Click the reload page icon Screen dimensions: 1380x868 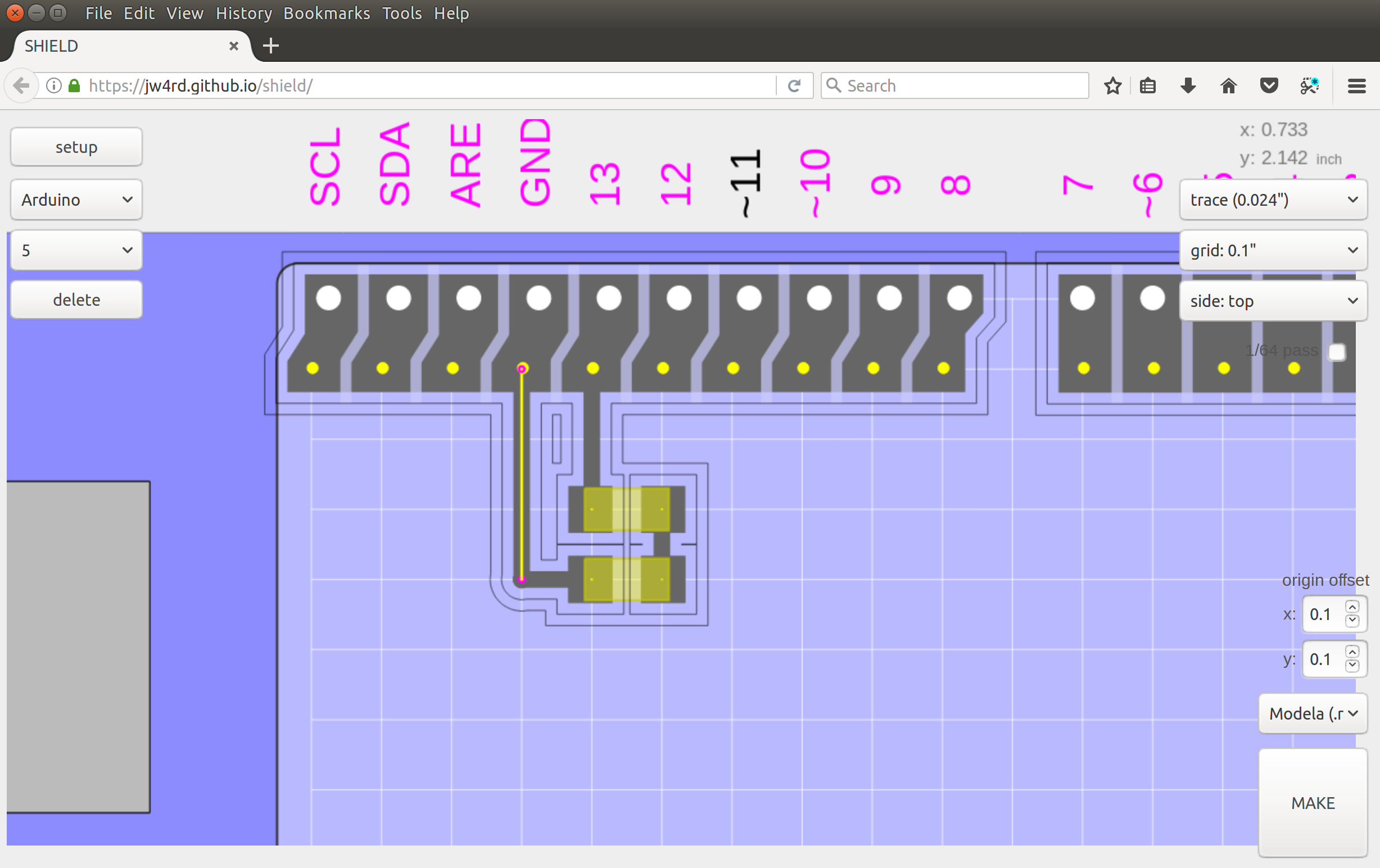click(x=794, y=86)
